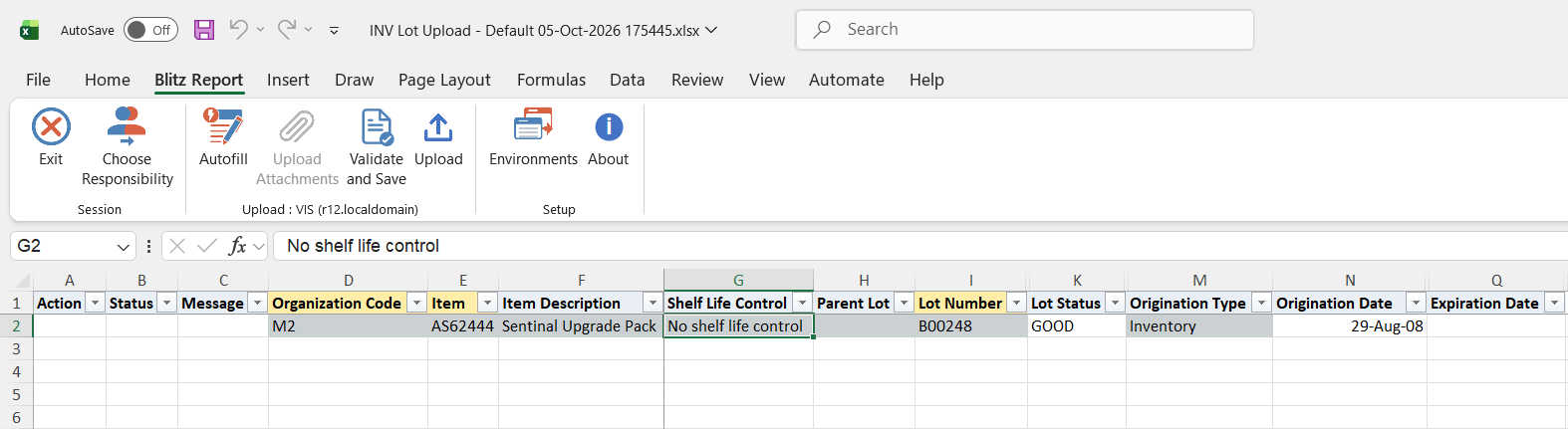The height and width of the screenshot is (429, 1568).
Task: Open Origination Date filter dropdown
Action: pyautogui.click(x=1416, y=303)
